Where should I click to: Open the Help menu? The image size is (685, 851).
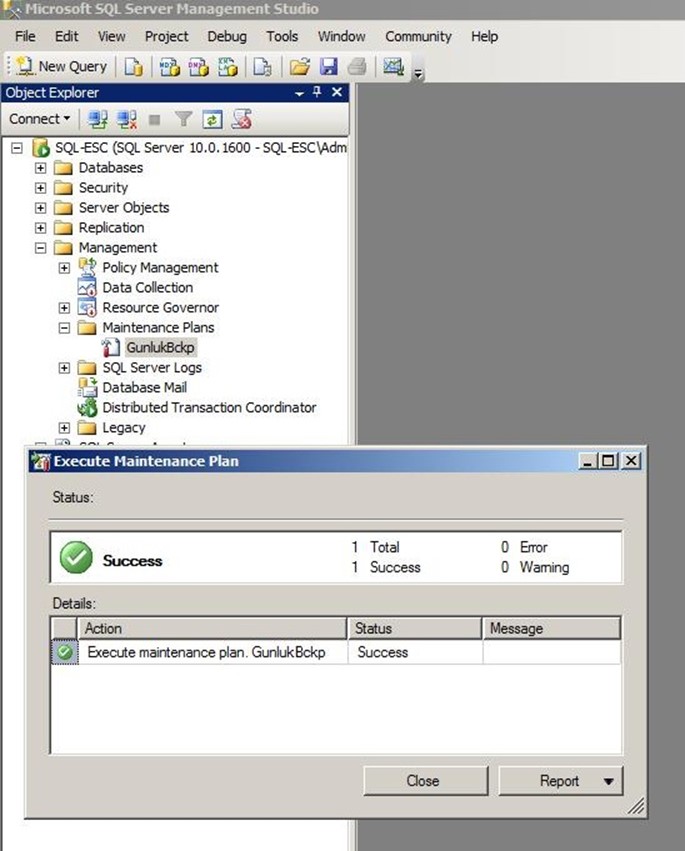tap(484, 36)
